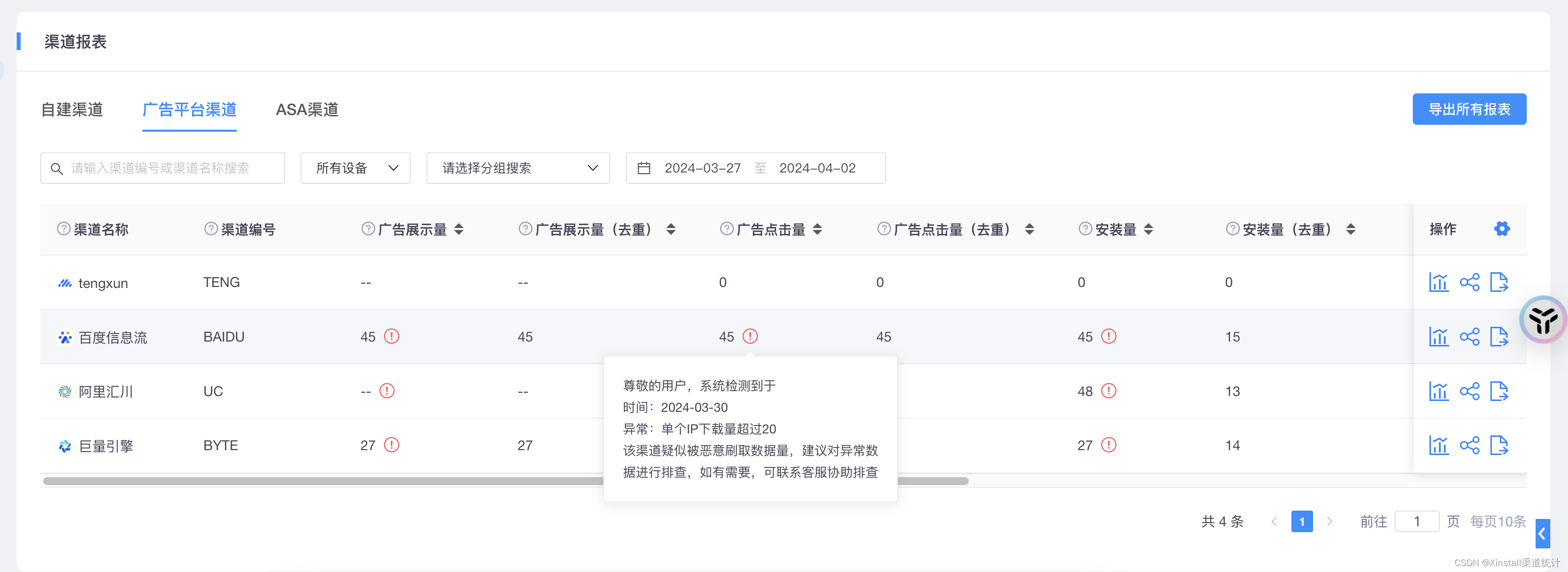This screenshot has width=1568, height=572.
Task: Click warning icon beside UC 安装量 48
Action: [x=1108, y=391]
